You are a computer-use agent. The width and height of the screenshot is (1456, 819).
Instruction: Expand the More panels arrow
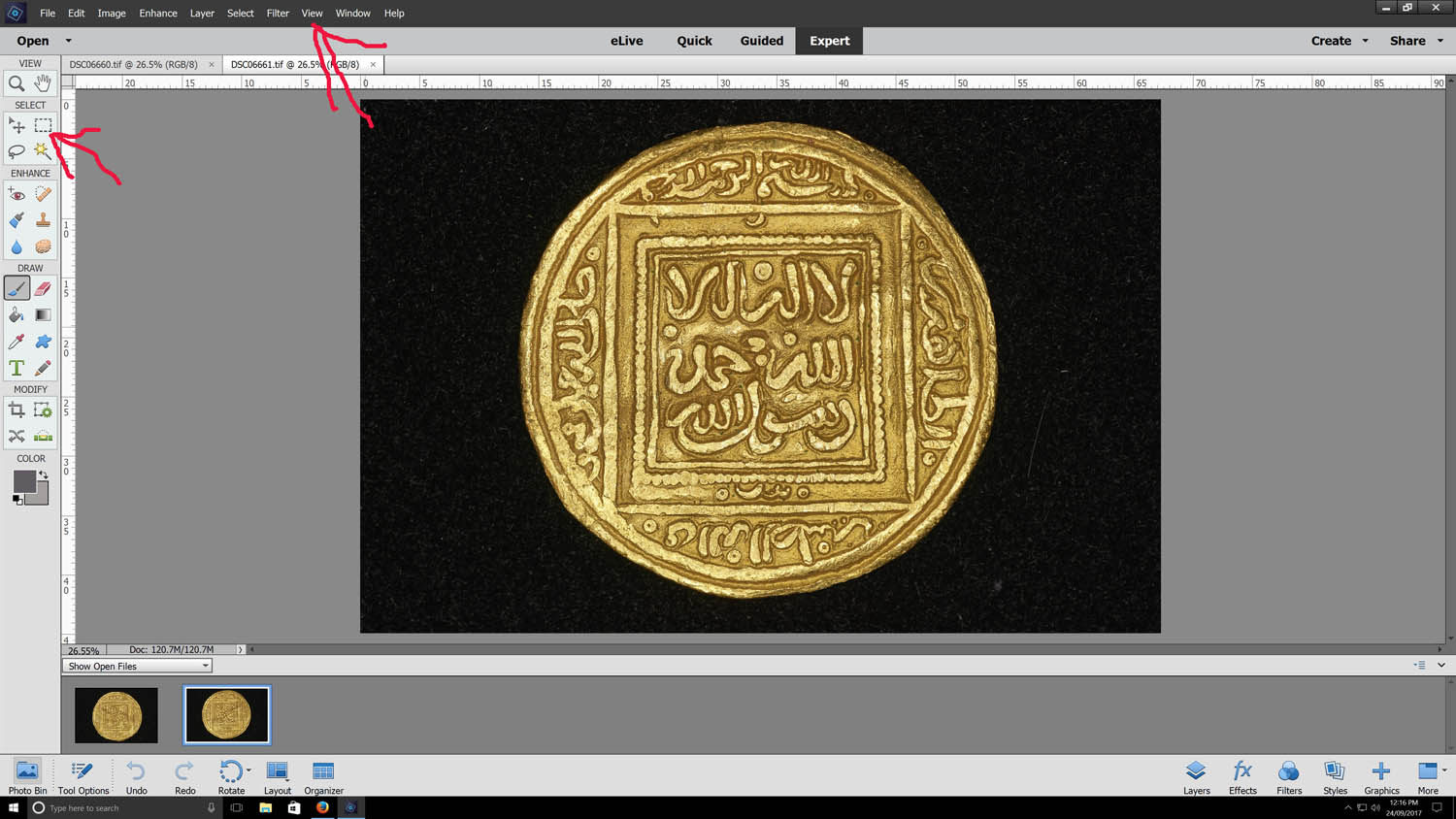1444,770
